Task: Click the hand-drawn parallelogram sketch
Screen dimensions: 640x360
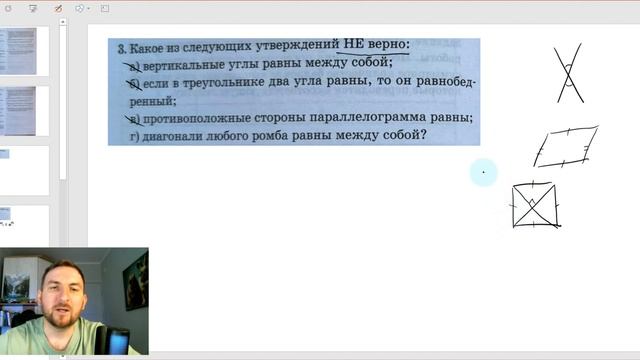Action: coord(566,147)
